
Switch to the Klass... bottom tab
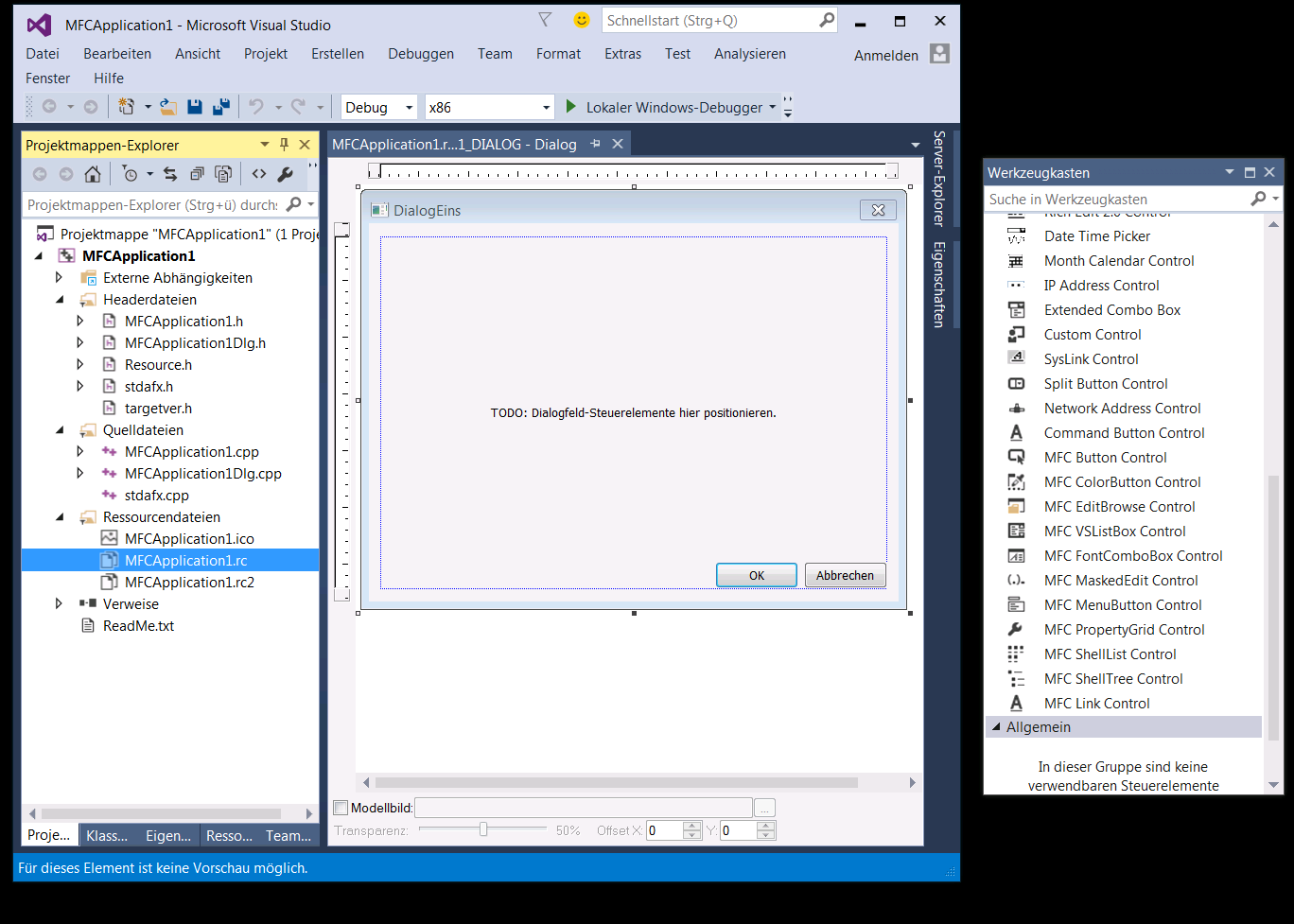107,835
